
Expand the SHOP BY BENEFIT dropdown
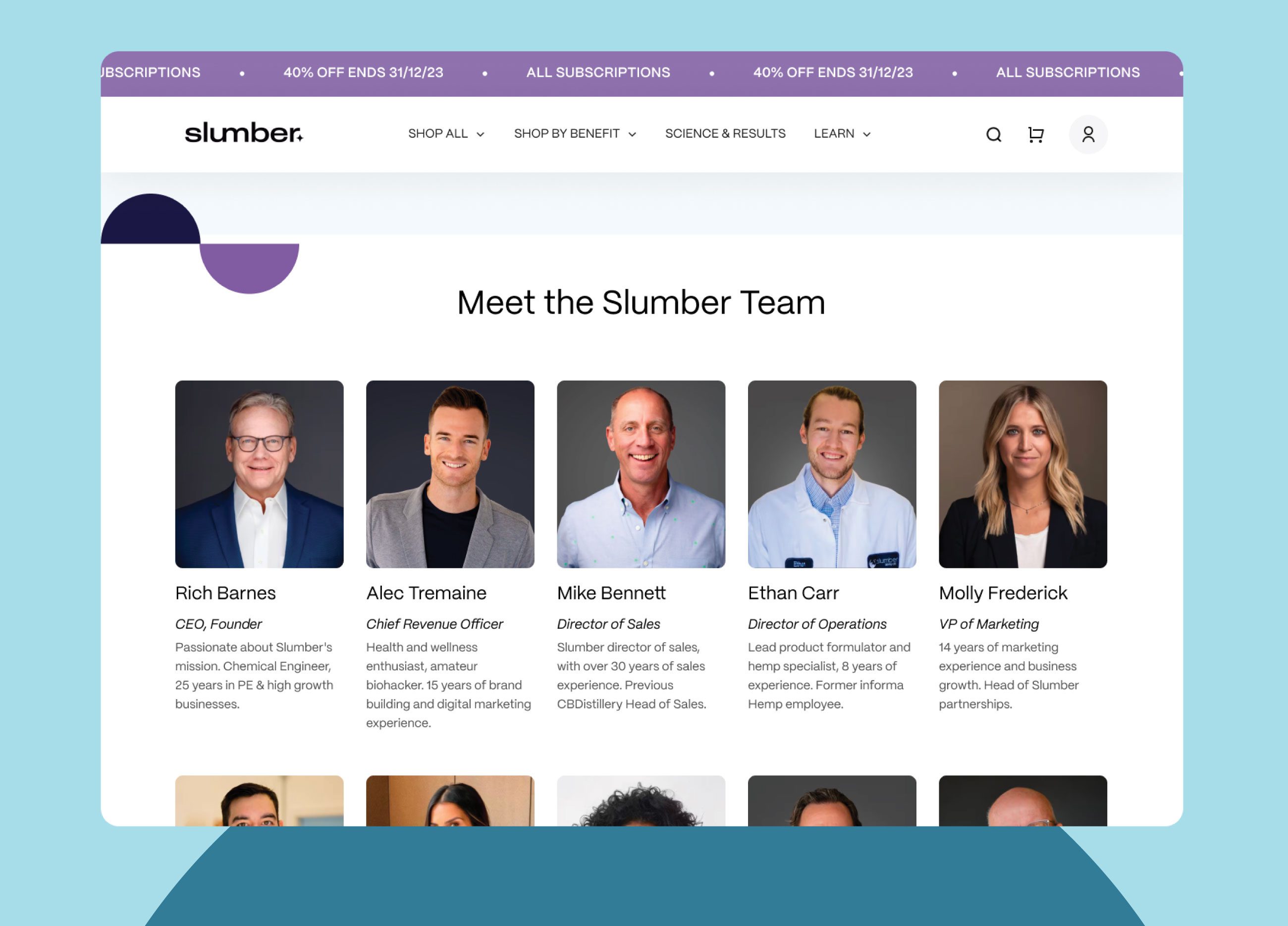click(575, 133)
